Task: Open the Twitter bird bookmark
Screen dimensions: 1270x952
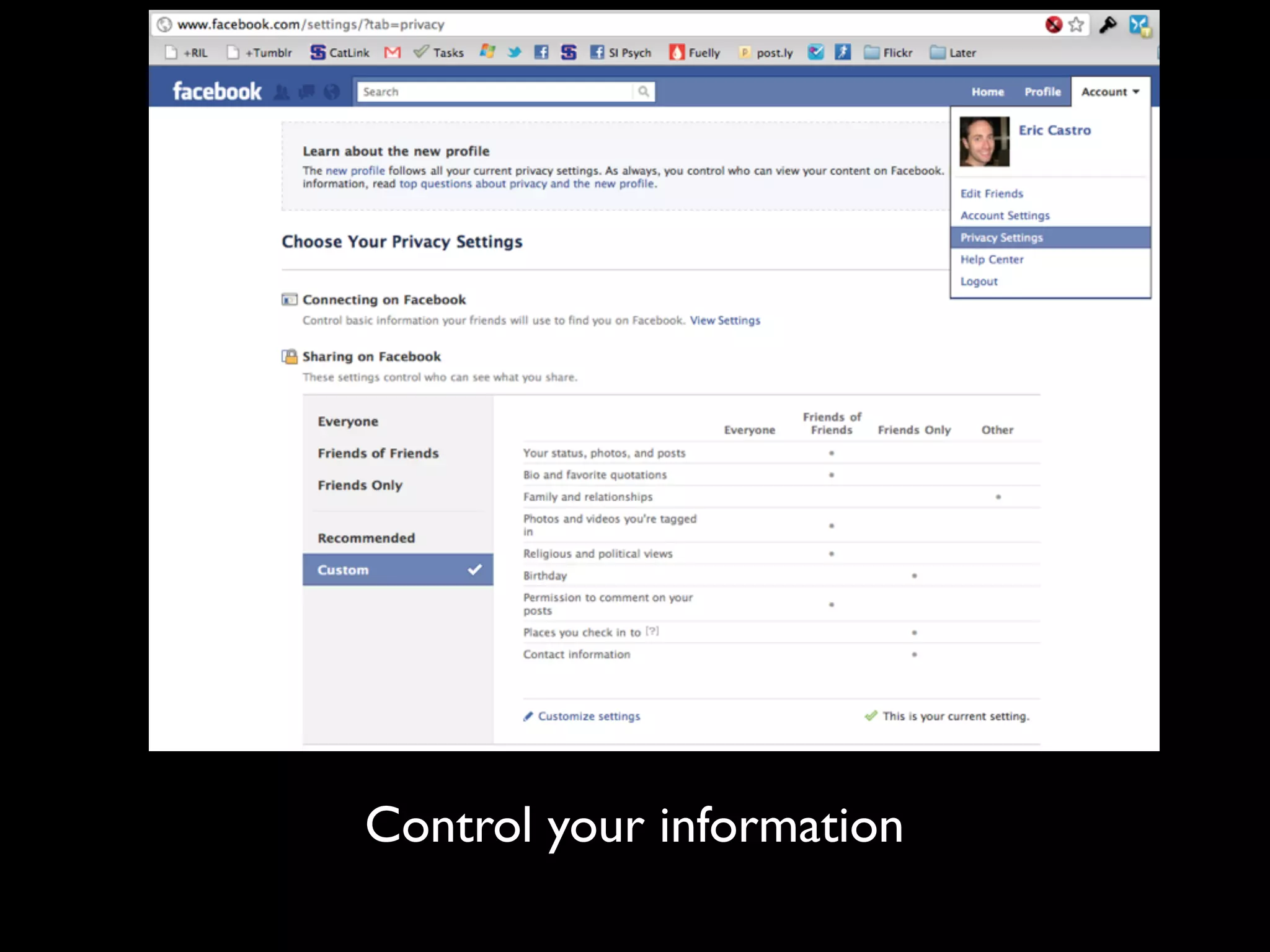Action: [x=514, y=53]
